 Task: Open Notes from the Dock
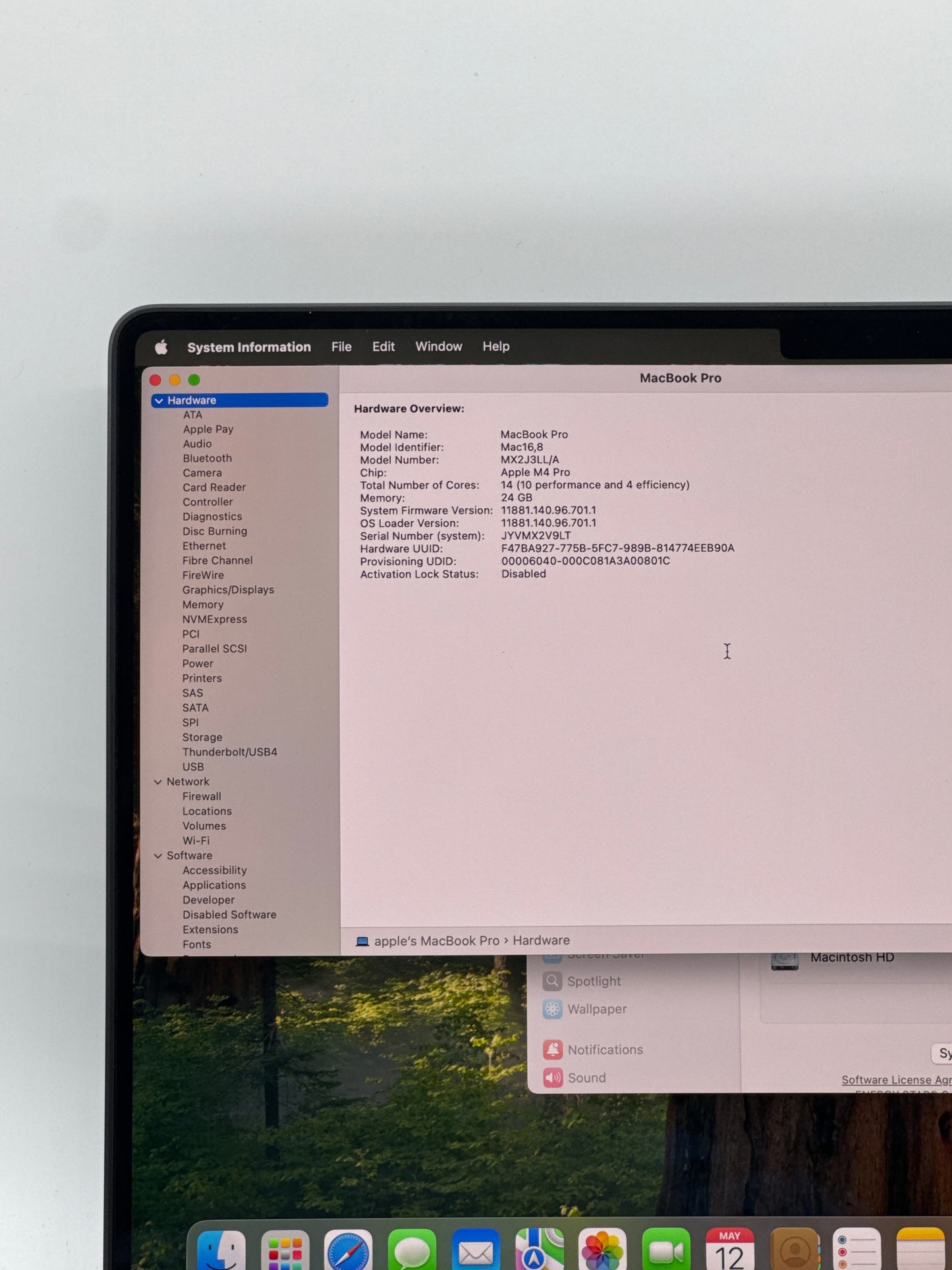(920, 1250)
